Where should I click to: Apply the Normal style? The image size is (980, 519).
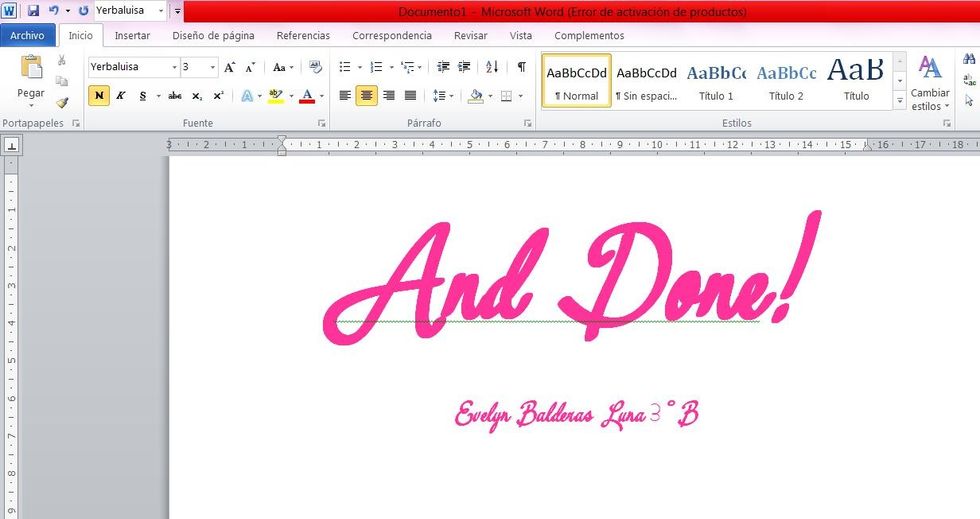point(576,81)
